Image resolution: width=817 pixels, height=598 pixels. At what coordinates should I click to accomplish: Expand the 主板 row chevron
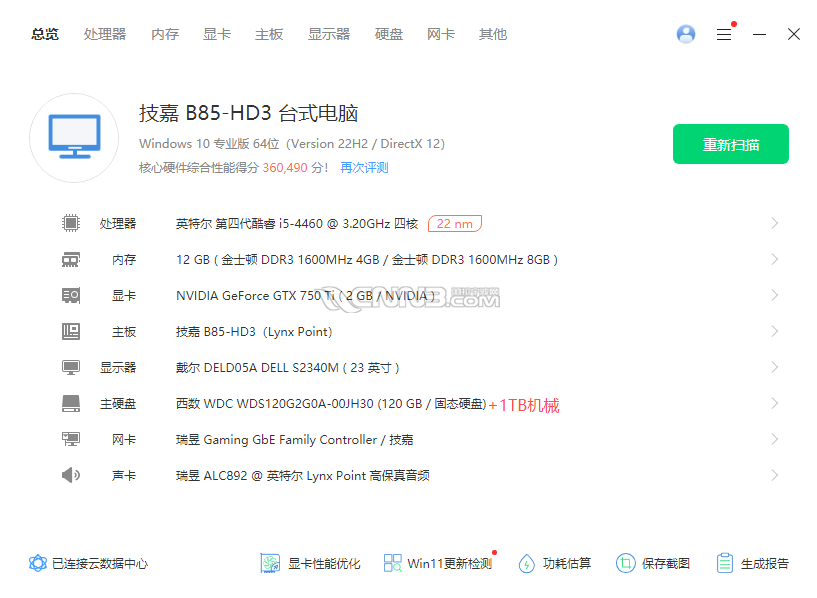[x=775, y=331]
